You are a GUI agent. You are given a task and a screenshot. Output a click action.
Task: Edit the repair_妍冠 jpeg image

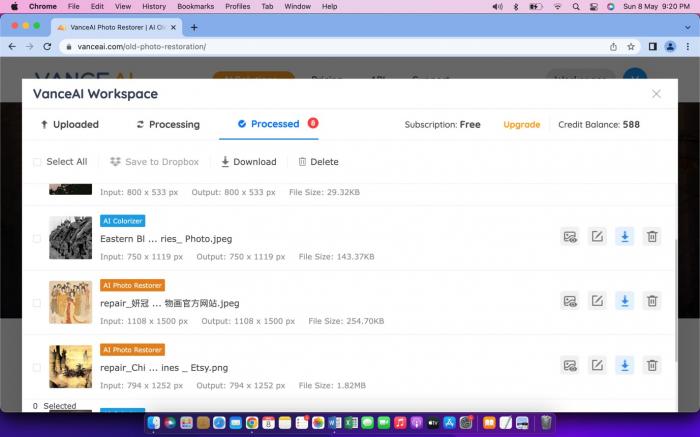tap(597, 301)
